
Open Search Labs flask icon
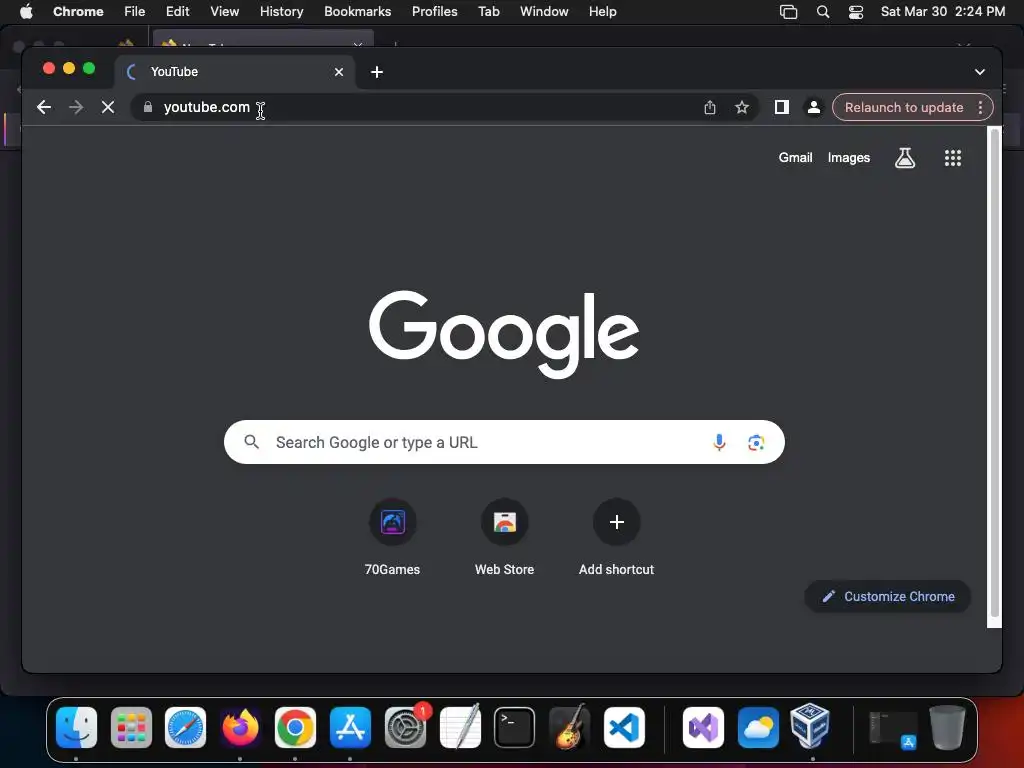pyautogui.click(x=904, y=157)
